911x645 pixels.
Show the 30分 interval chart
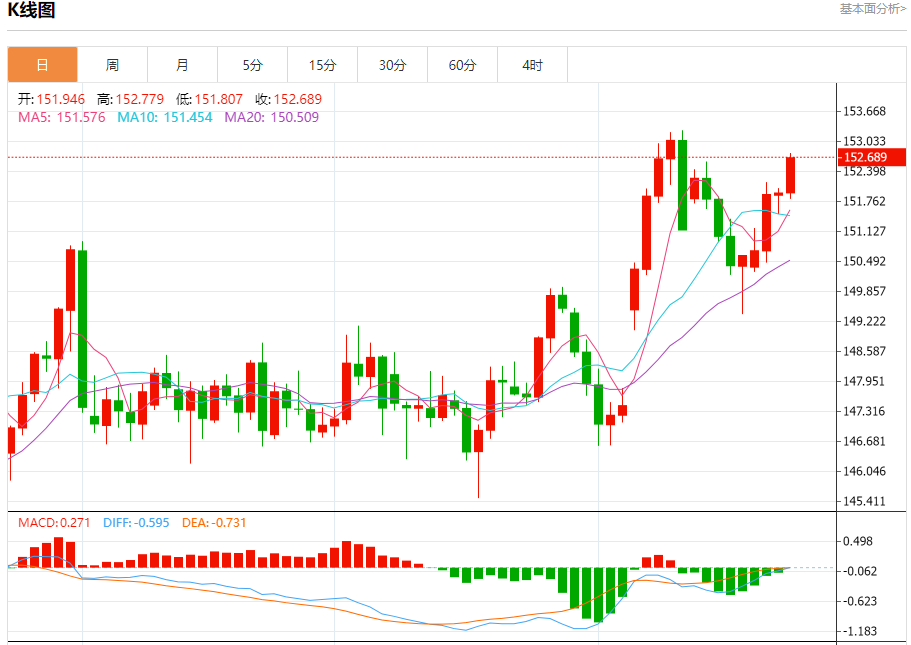point(392,65)
